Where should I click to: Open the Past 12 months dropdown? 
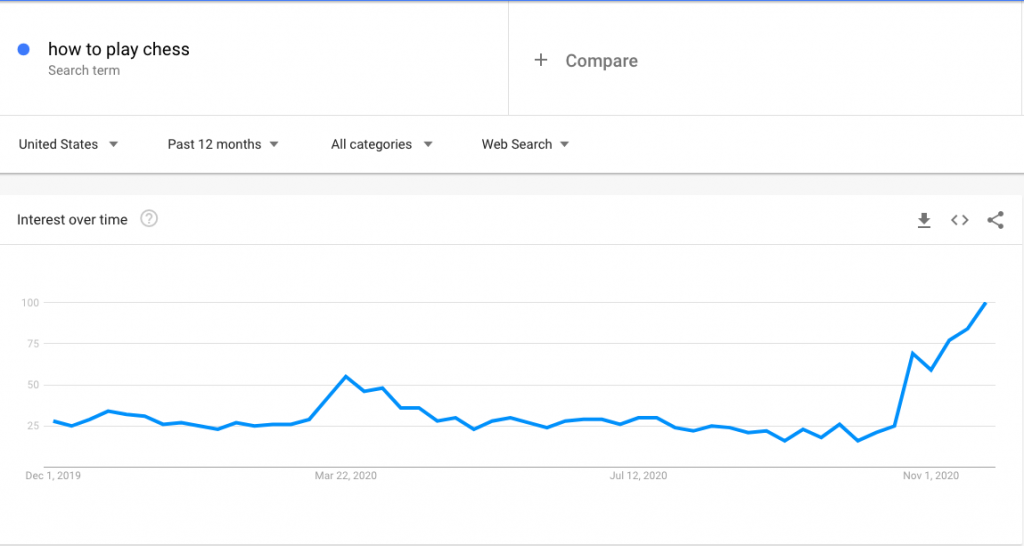click(223, 144)
